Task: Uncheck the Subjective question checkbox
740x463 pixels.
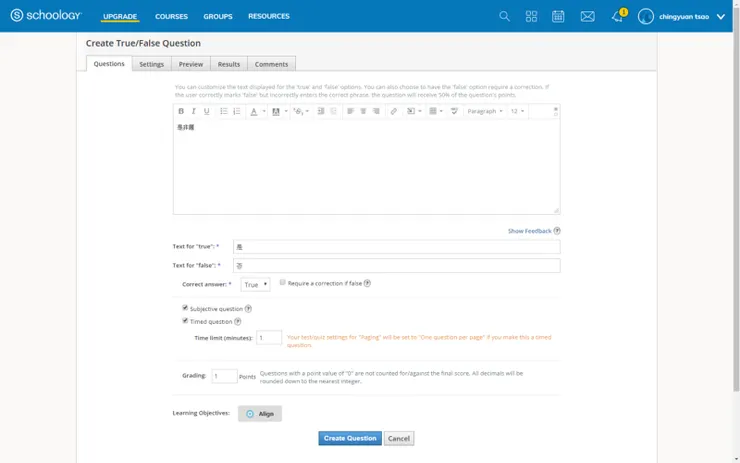Action: point(185,308)
